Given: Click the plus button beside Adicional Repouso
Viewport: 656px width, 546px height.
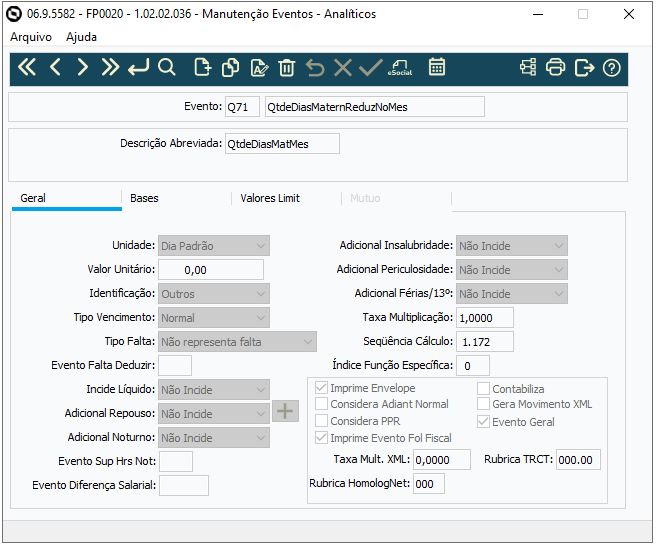Looking at the screenshot, I should click(285, 411).
